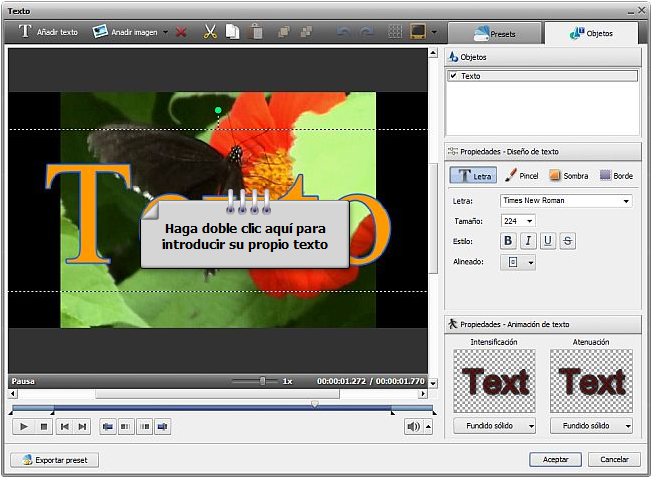Toggle the Texto object checkbox
Image resolution: width=652 pixels, height=478 pixels.
454,76
